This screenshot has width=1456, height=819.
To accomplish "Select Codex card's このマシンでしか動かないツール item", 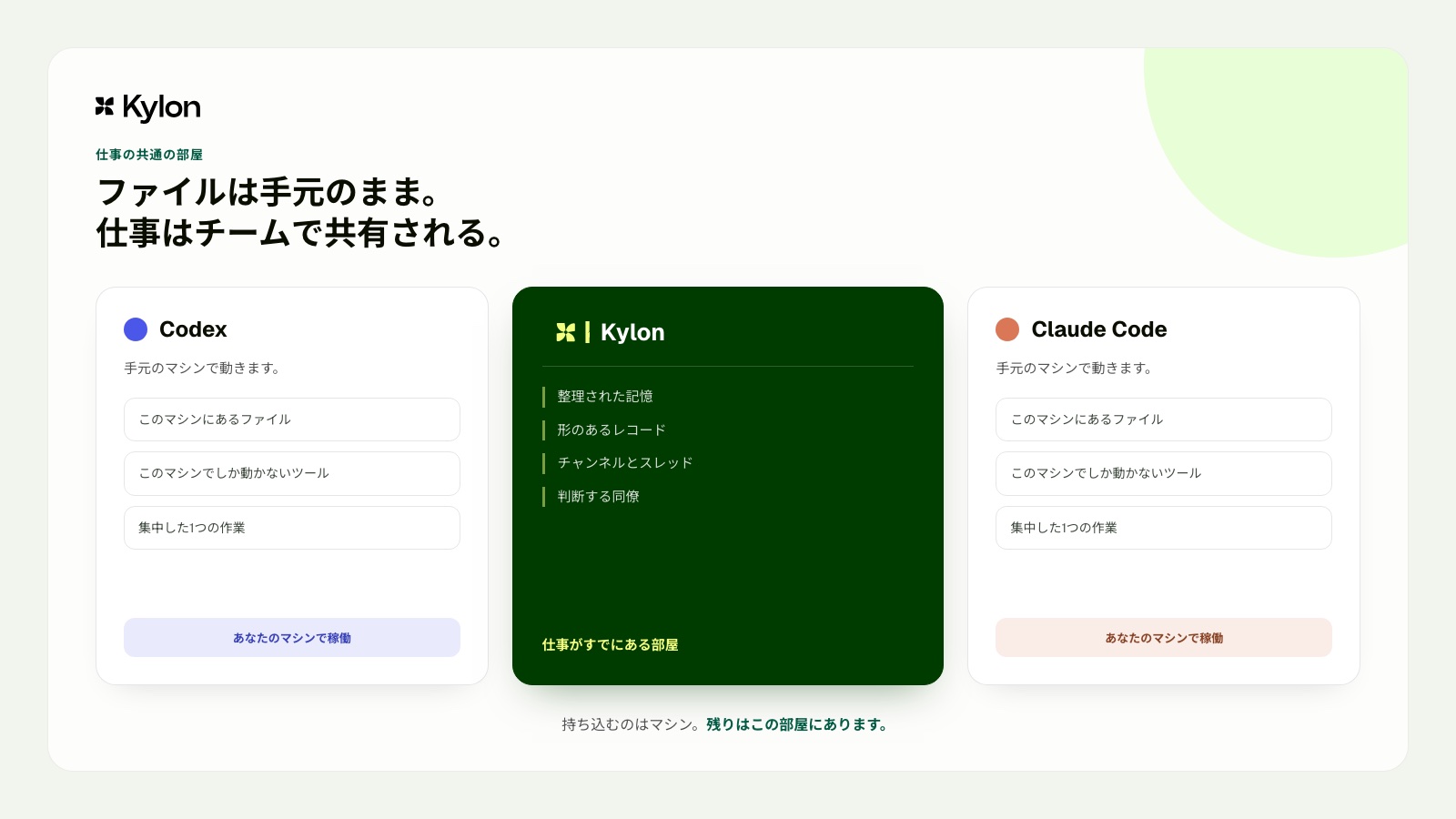I will [x=292, y=473].
